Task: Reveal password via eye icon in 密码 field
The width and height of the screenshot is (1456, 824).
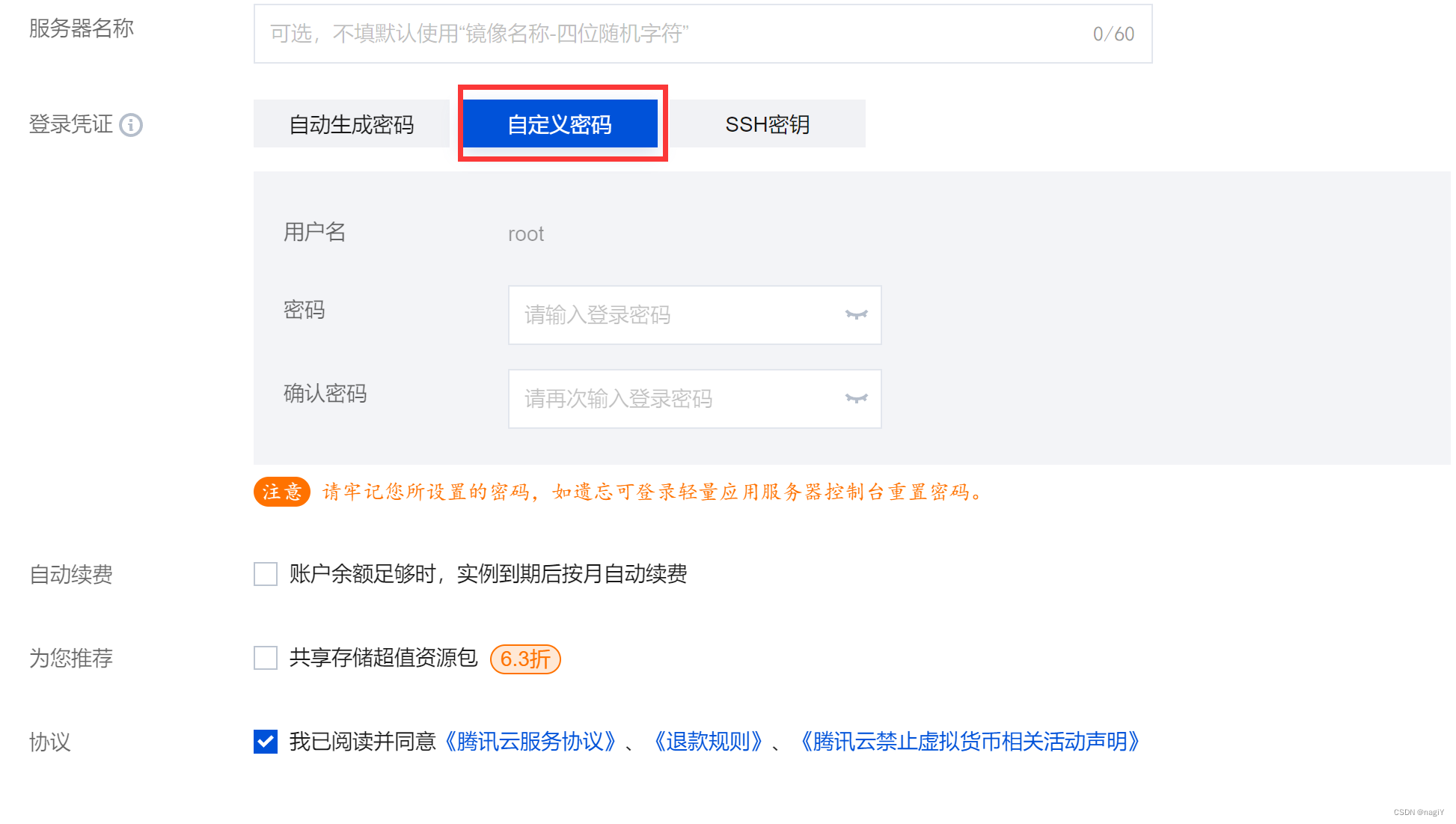Action: coord(856,314)
